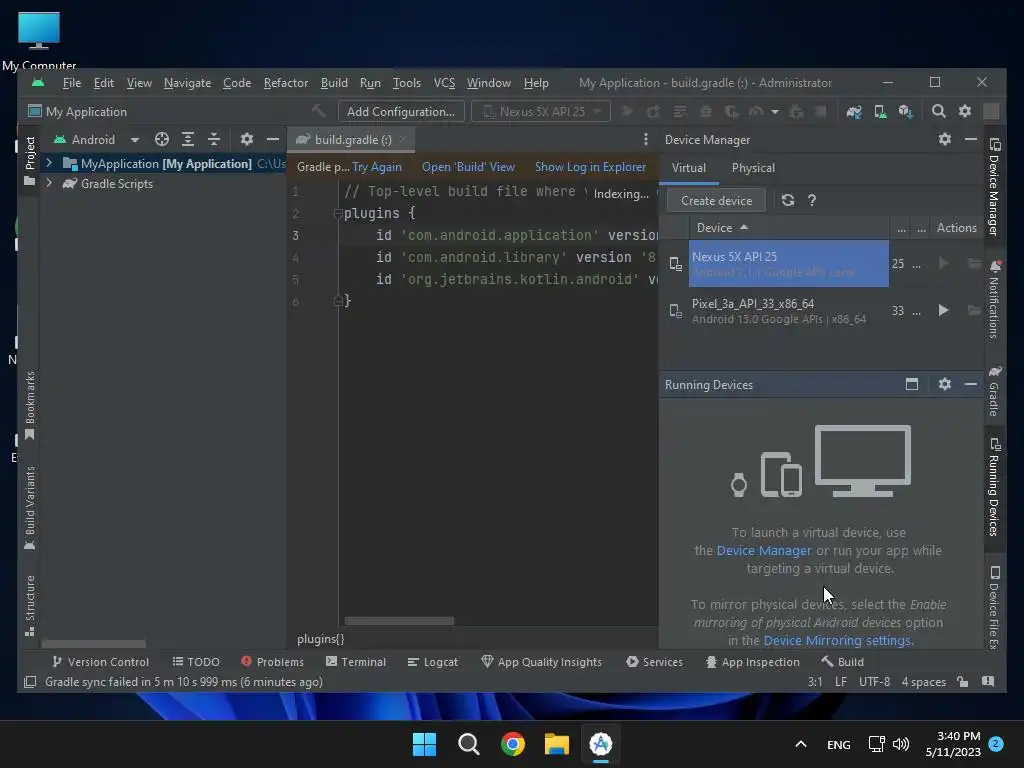Click Expand All icon in Project panel
Image resolution: width=1024 pixels, height=768 pixels.
click(188, 139)
